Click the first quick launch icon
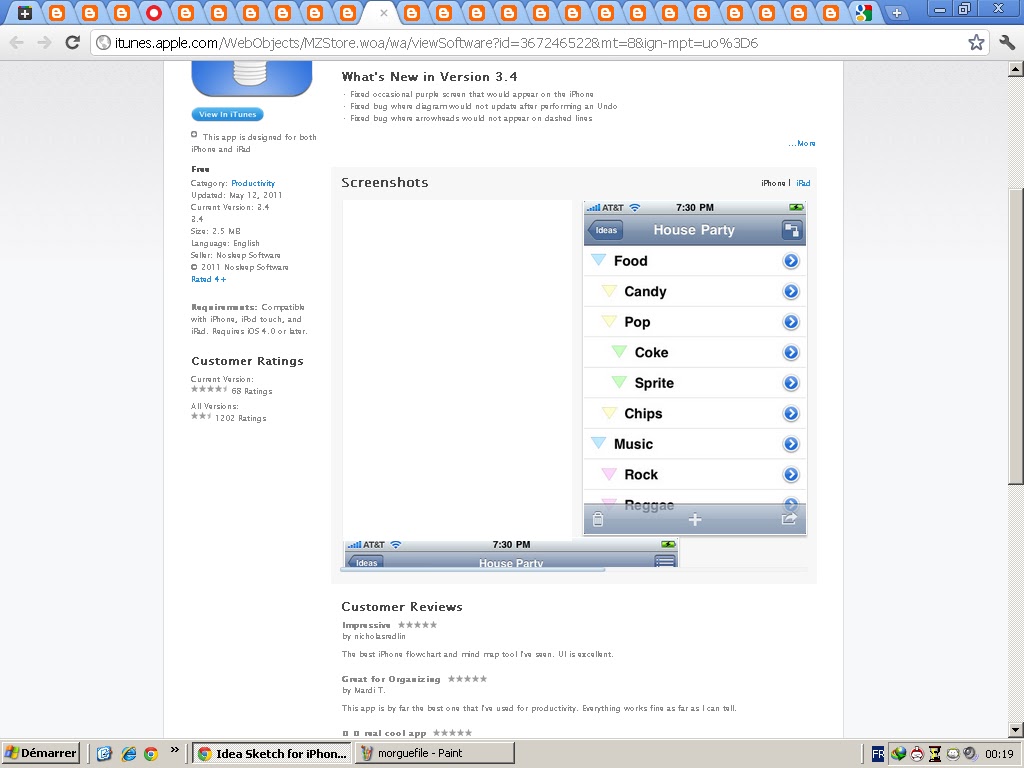 104,754
